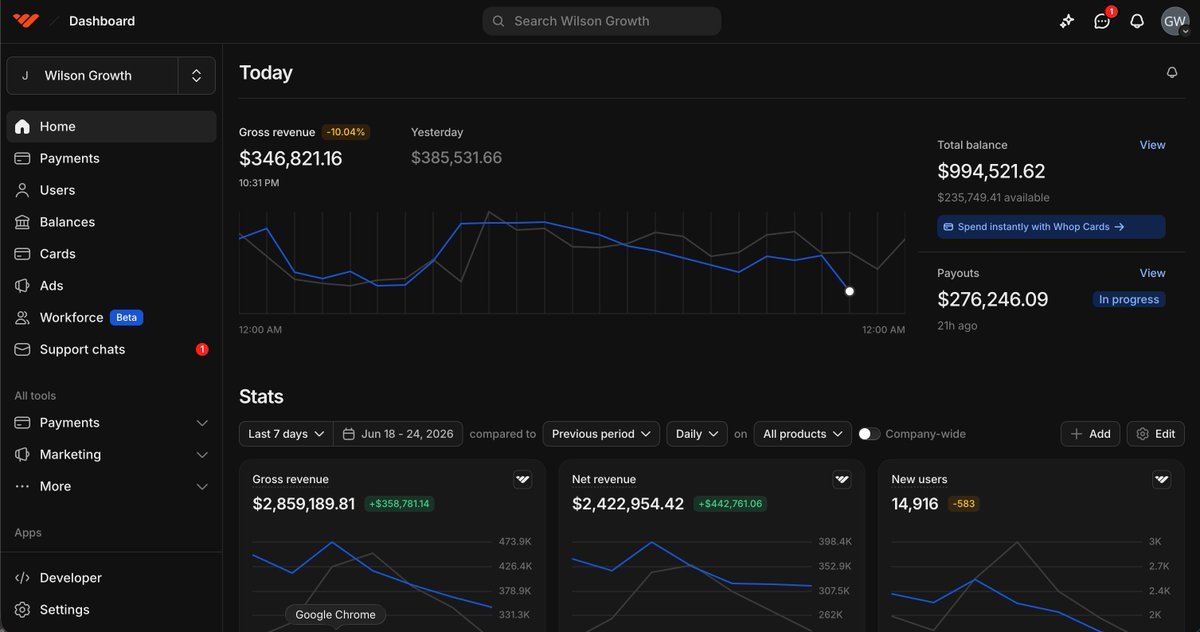Open the AI sparkle assistant icon
1200x632 pixels.
pyautogui.click(x=1067, y=21)
